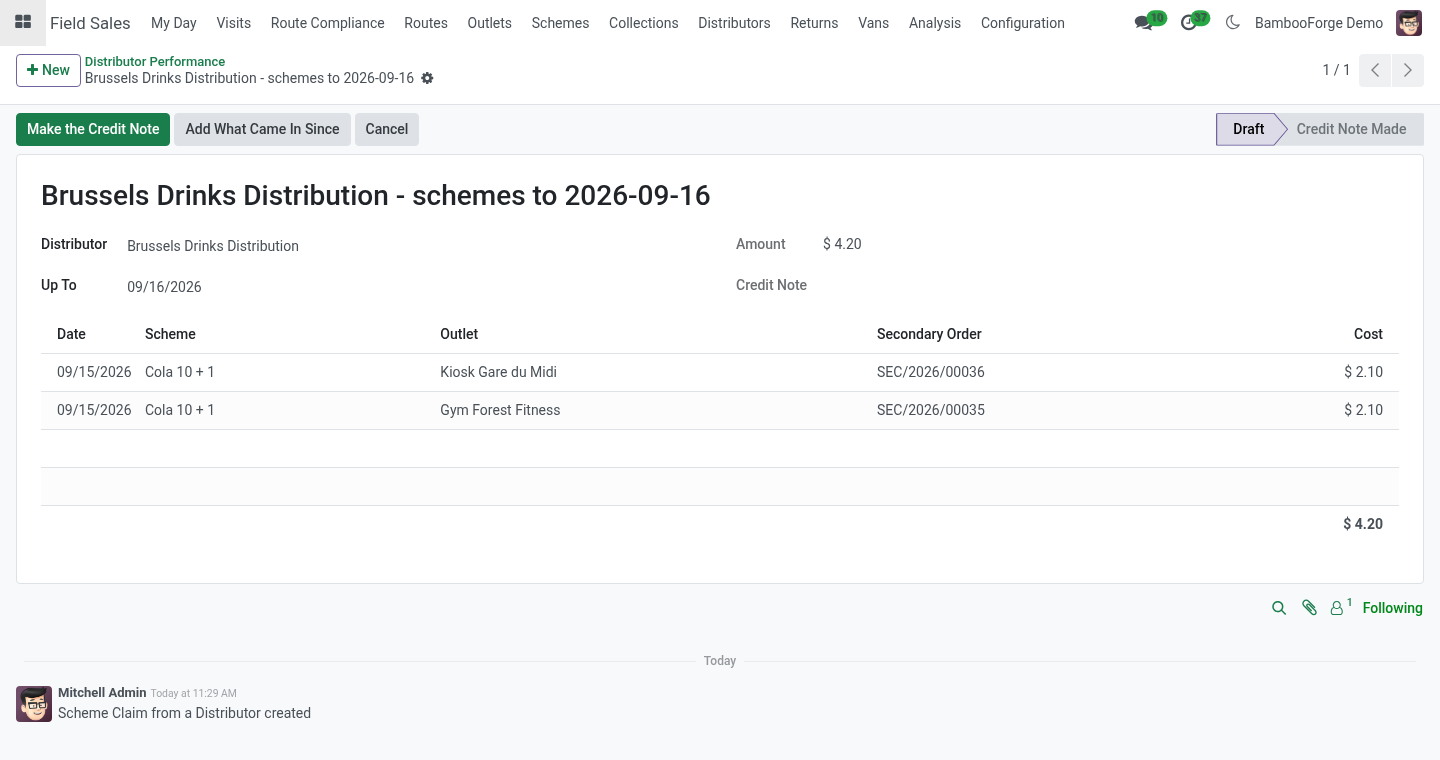The image size is (1440, 760).
Task: Toggle dark mode moon icon
Action: coord(1232,22)
